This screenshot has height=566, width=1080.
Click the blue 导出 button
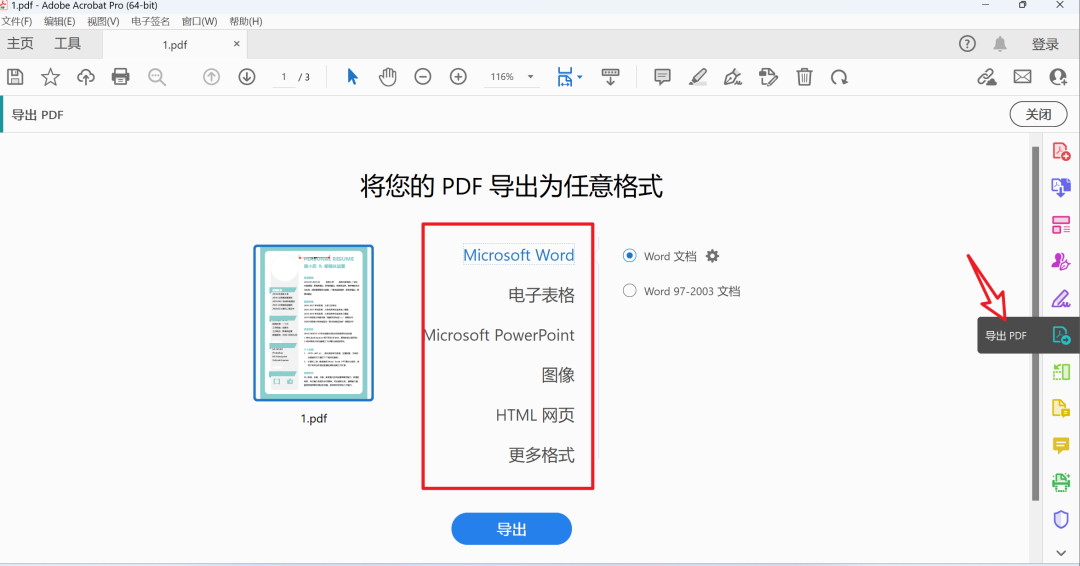tap(511, 529)
